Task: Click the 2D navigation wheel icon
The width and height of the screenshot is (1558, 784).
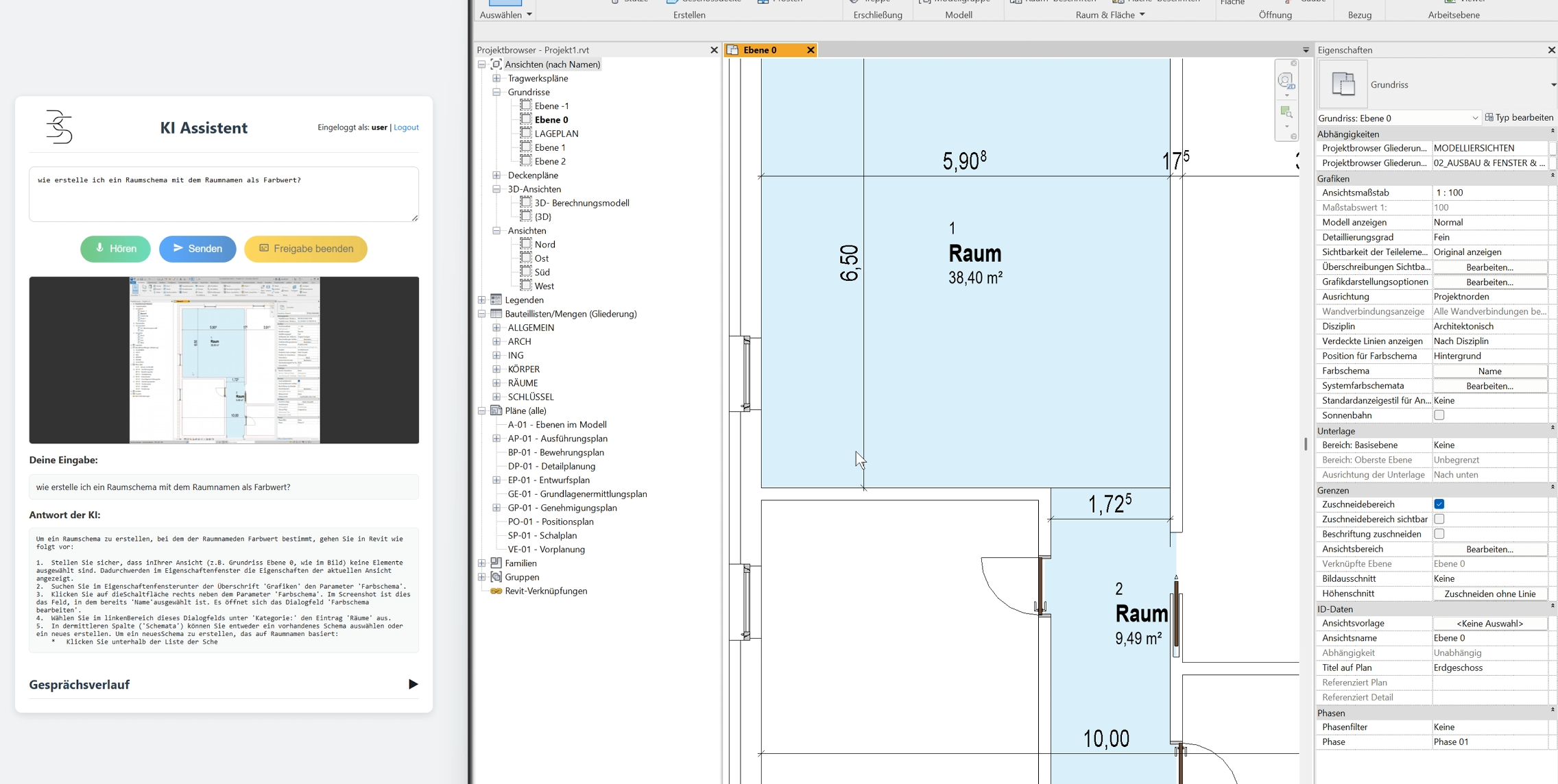Action: coord(1286,81)
